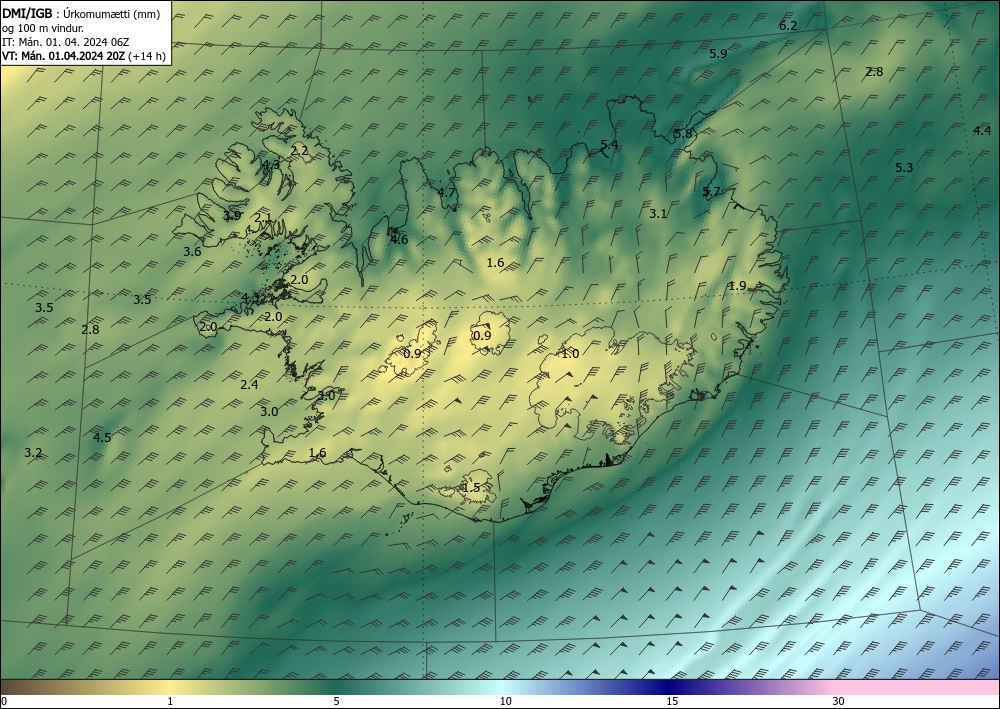Select the 1.0 value on the large glacier
The height and width of the screenshot is (709, 1000).
(x=570, y=354)
